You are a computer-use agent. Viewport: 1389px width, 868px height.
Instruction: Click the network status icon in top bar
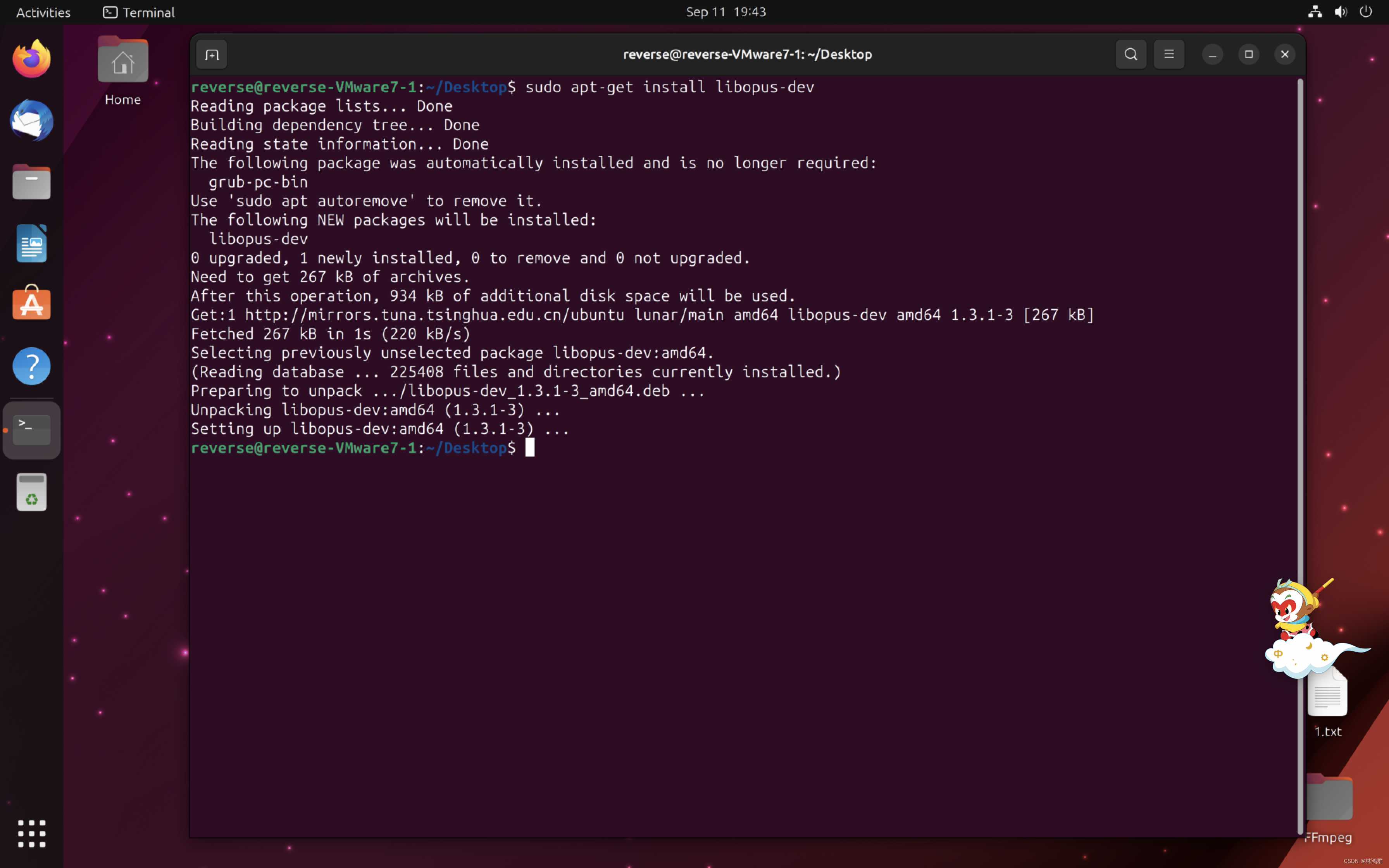tap(1315, 12)
